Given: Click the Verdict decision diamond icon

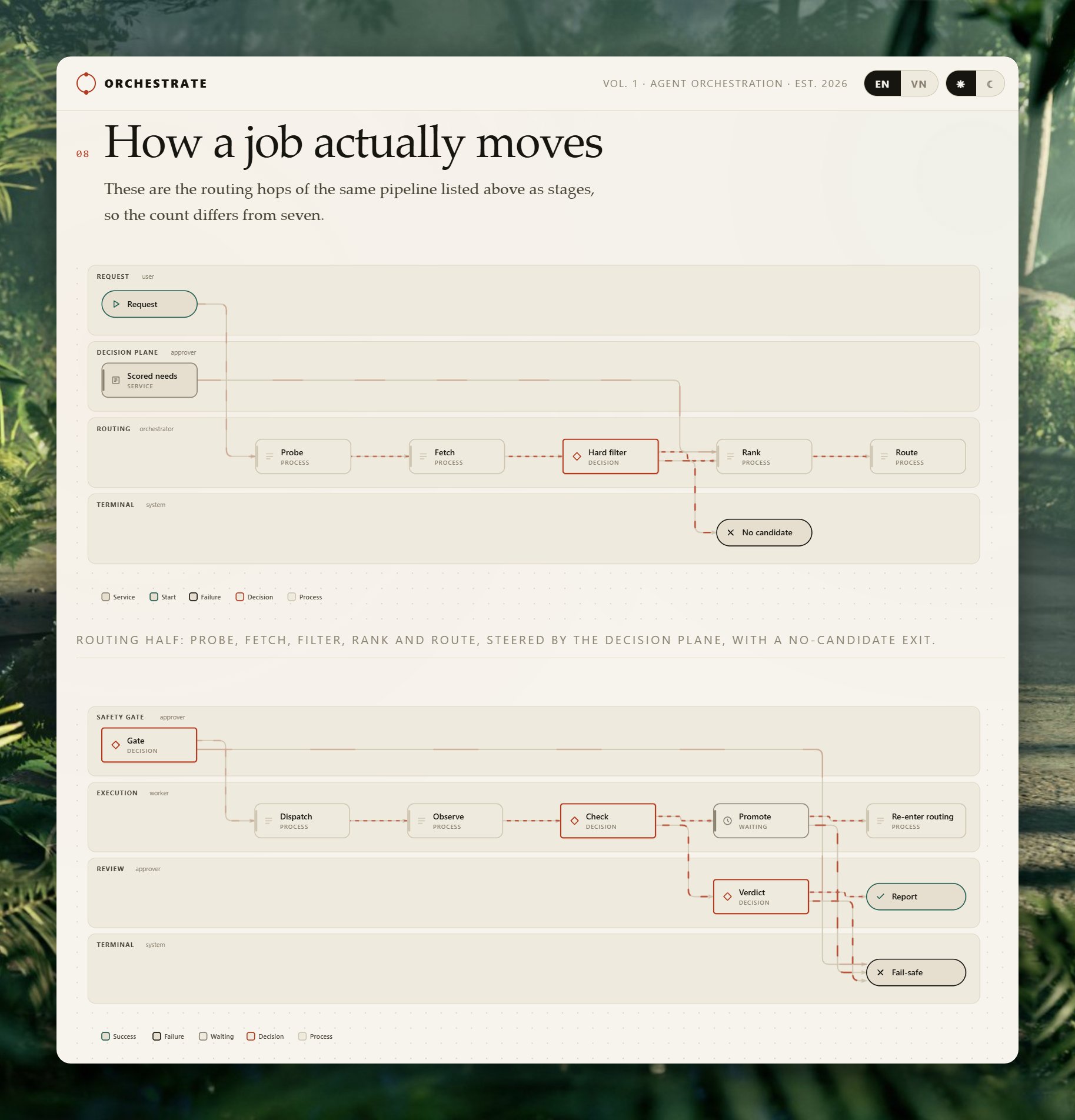Looking at the screenshot, I should click(727, 896).
